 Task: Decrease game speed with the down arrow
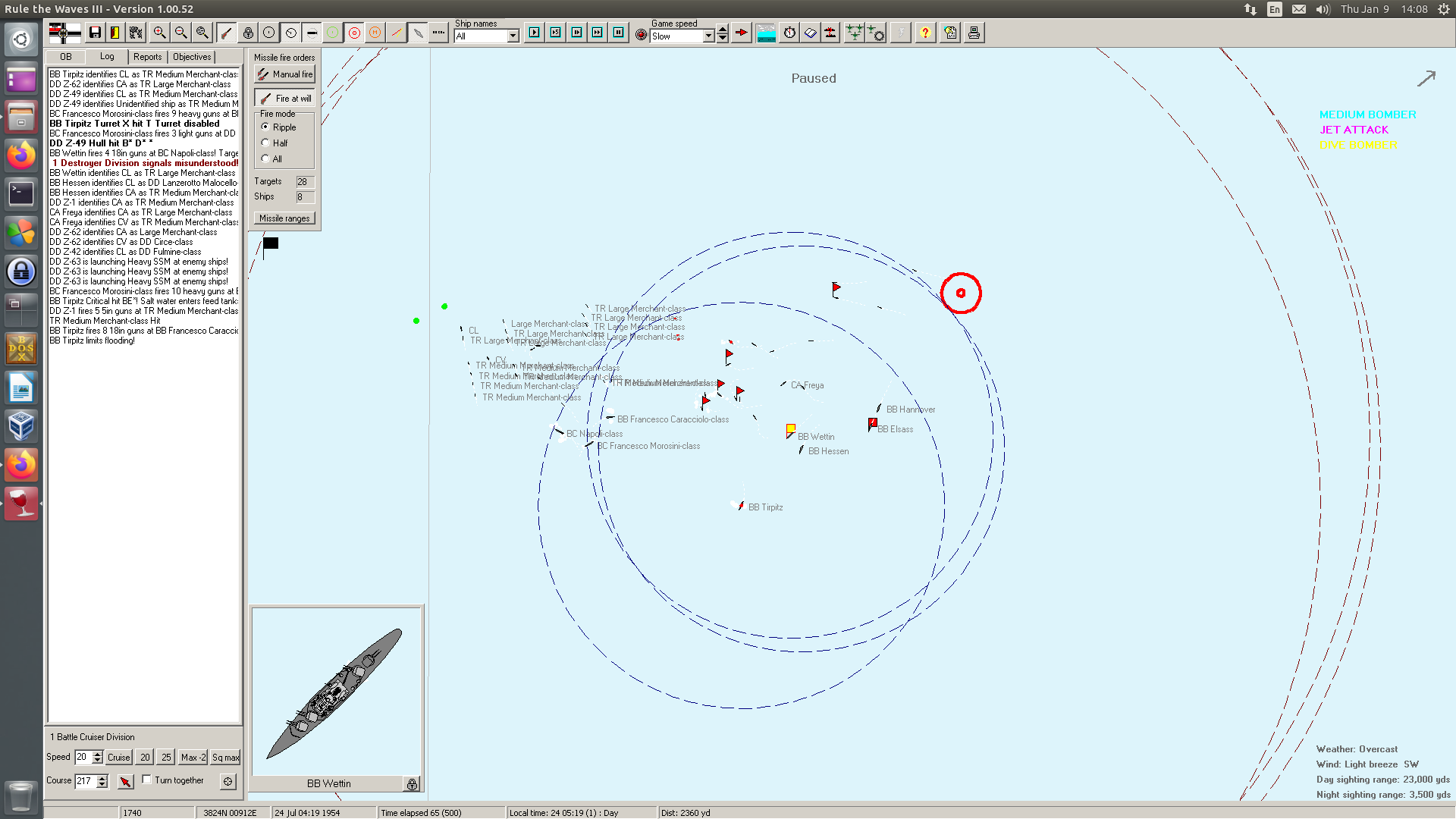(723, 38)
